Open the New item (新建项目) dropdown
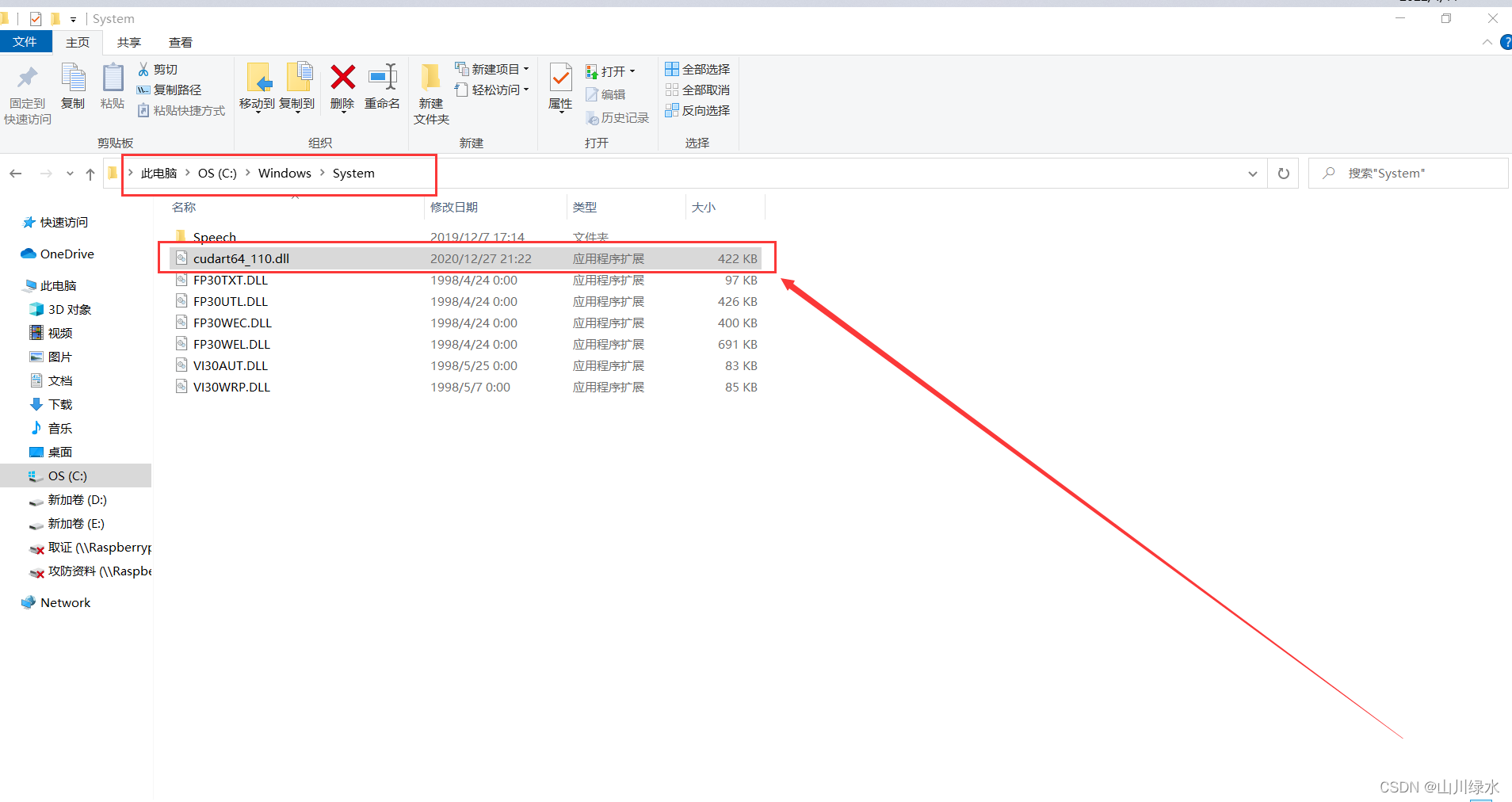Screen dimensions: 1512x802 point(492,69)
